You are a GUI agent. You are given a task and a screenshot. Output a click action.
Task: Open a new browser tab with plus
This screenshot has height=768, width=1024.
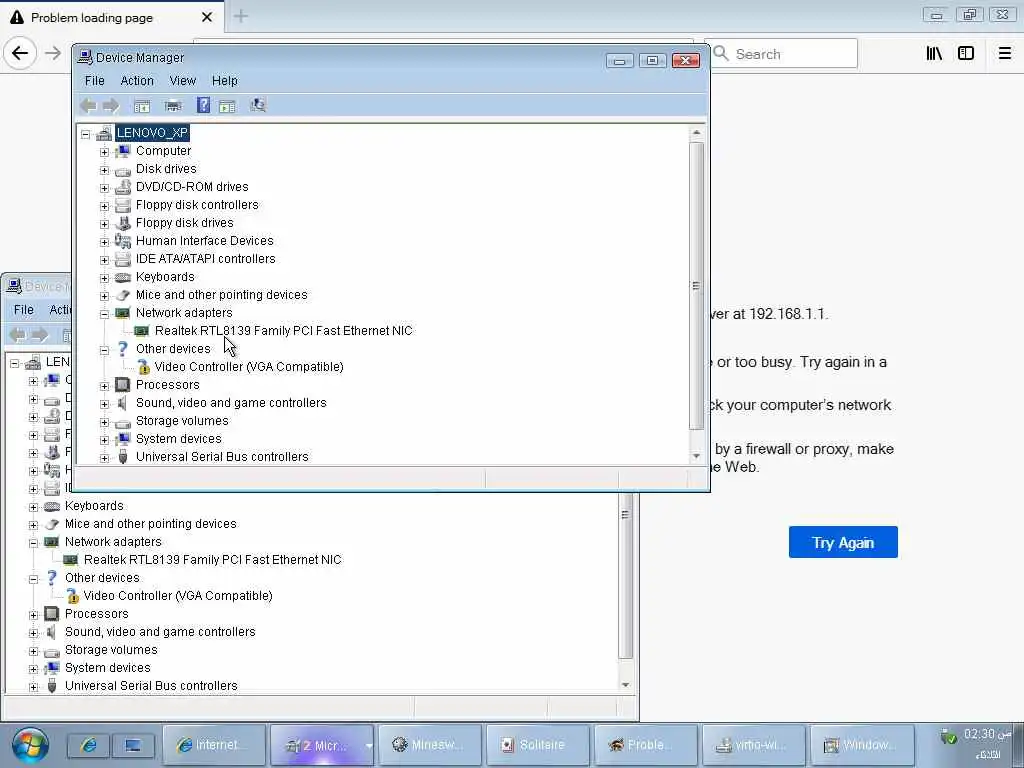241,16
